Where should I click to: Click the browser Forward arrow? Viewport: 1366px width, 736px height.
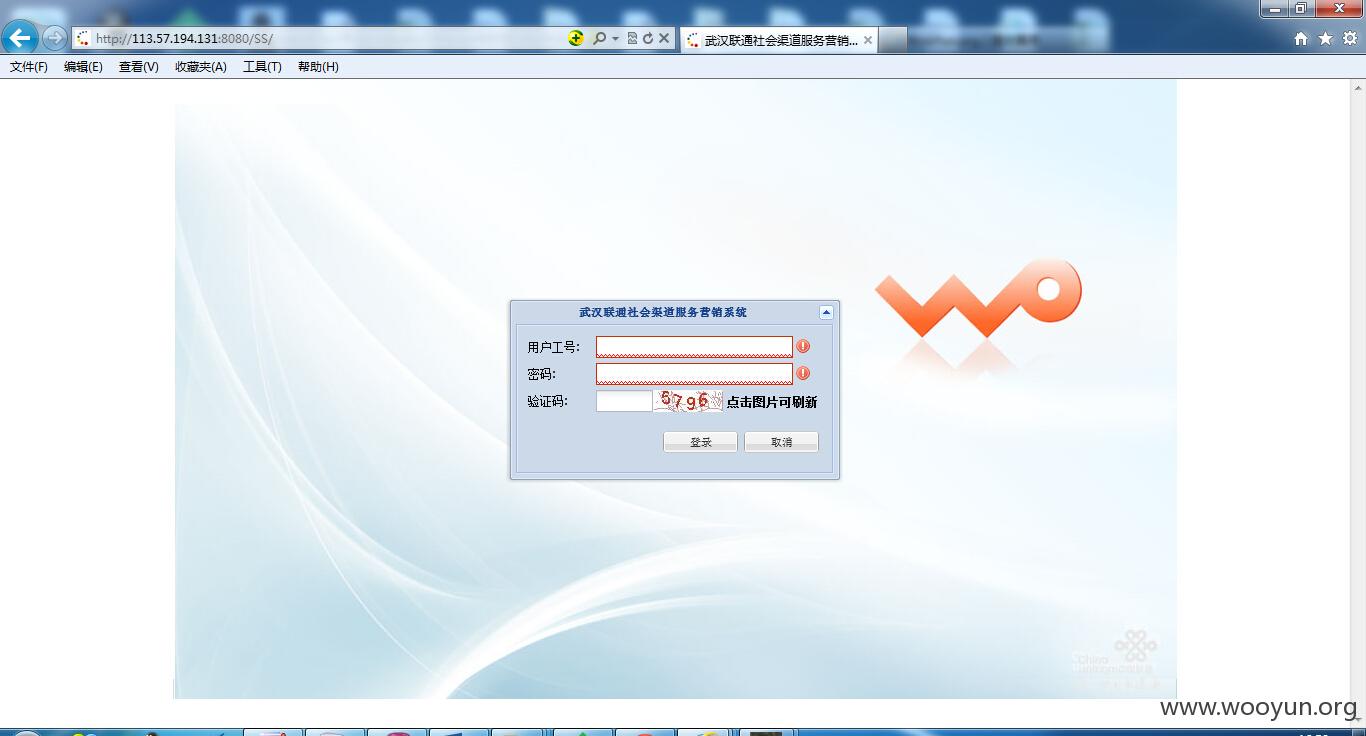(x=54, y=38)
